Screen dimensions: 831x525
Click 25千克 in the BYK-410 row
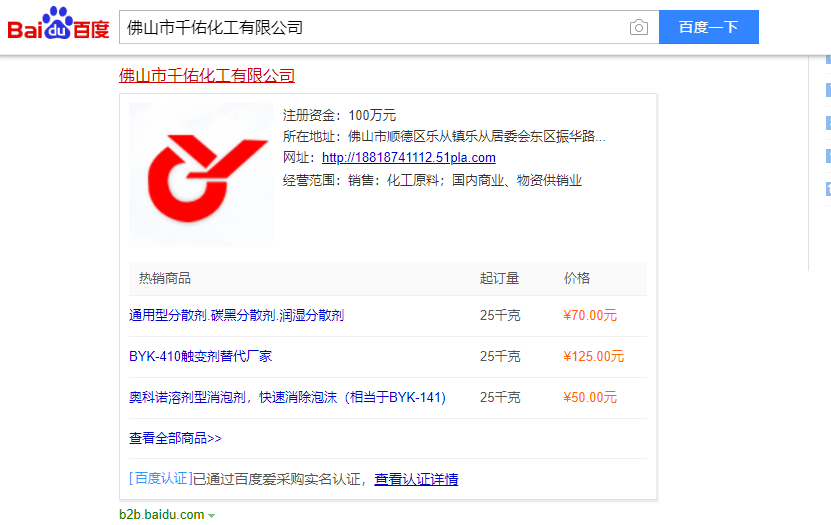coord(500,357)
